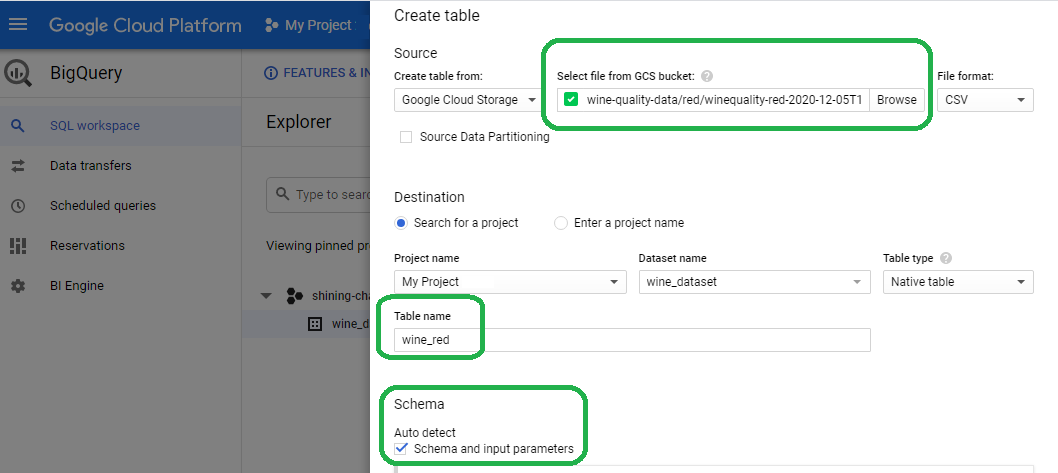Open the File format CSV dropdown

click(984, 100)
